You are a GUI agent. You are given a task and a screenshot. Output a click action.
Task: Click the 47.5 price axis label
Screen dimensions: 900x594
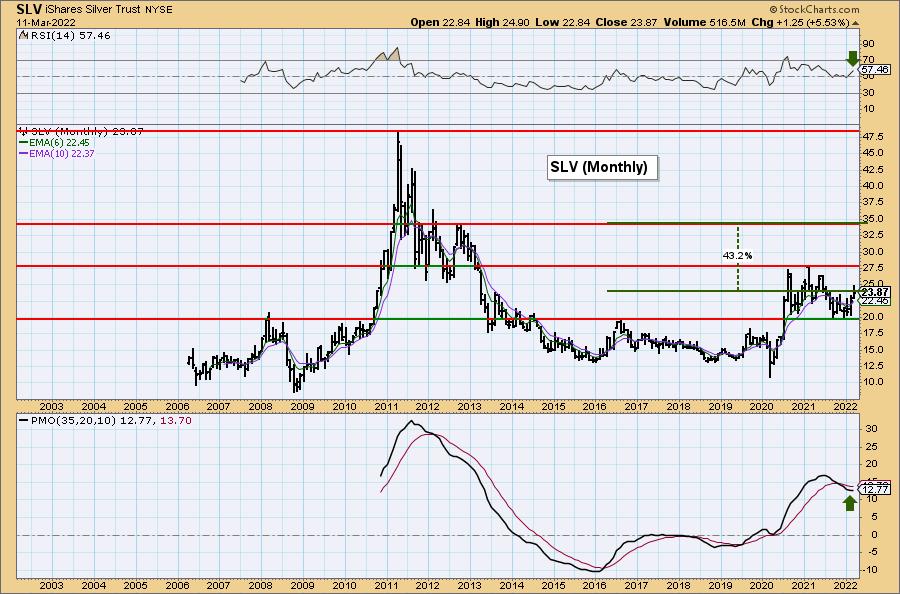[x=872, y=137]
